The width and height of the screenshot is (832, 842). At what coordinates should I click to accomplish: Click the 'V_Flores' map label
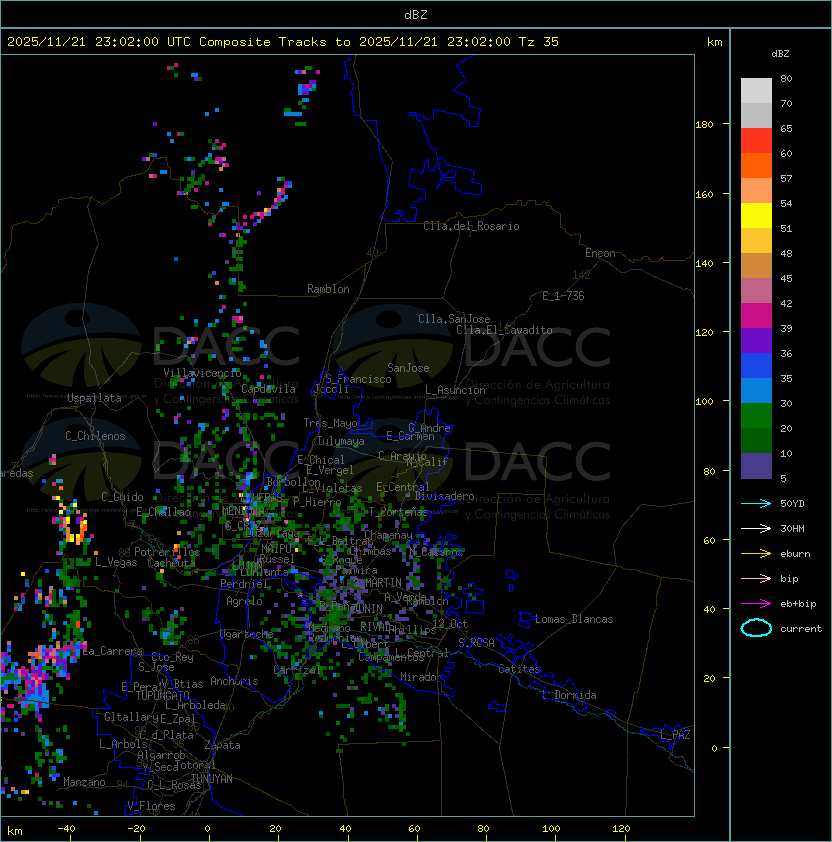pyautogui.click(x=151, y=806)
